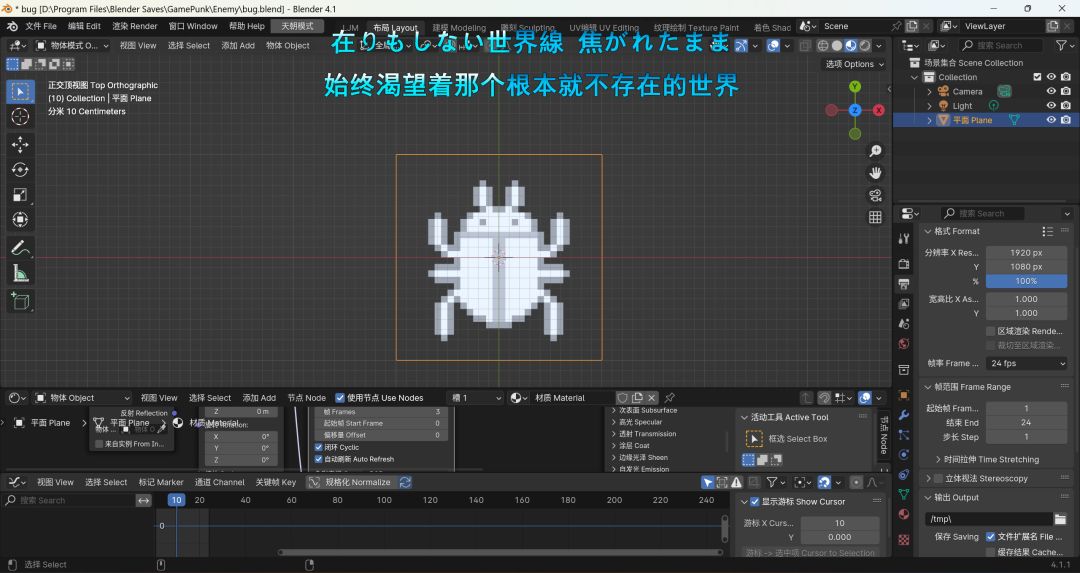Select the Scale tool
The width and height of the screenshot is (1080, 573).
point(20,195)
